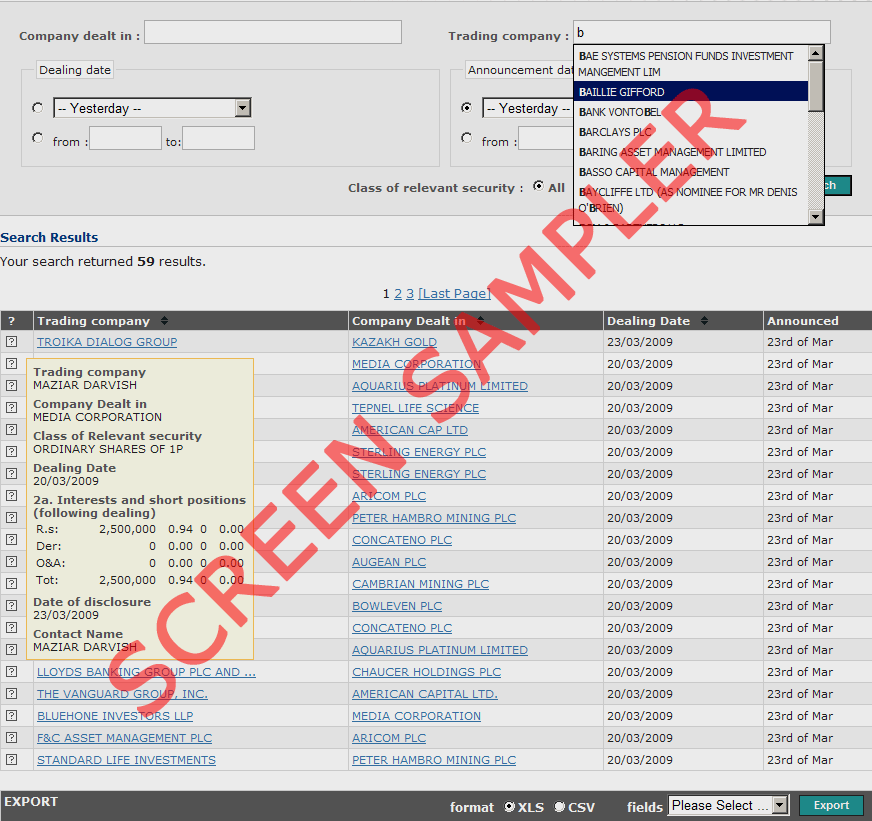Viewport: 872px width, 821px height.
Task: Choose CSV export format
Action: (x=559, y=806)
